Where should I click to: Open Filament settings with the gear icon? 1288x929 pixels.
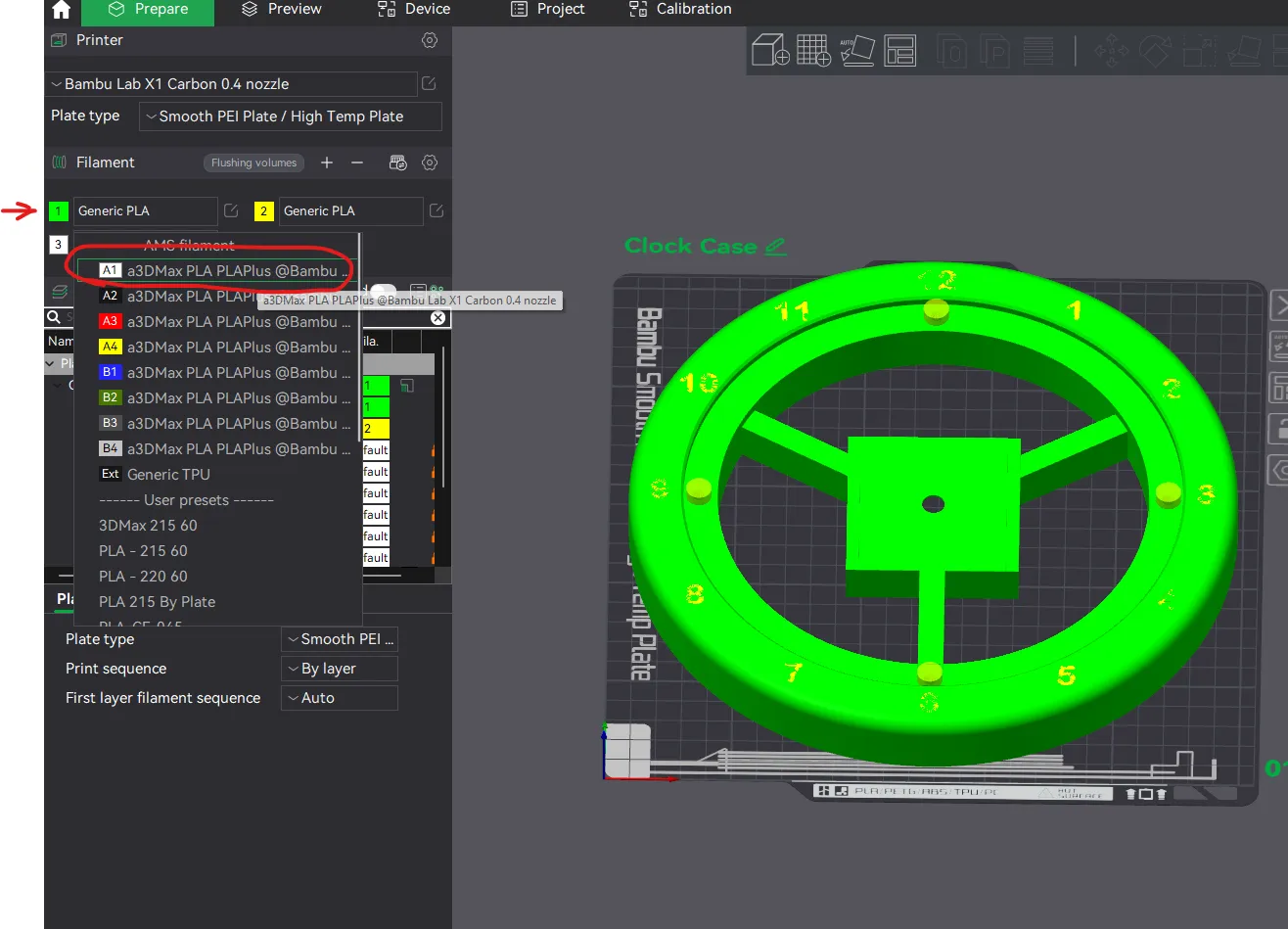pyautogui.click(x=430, y=163)
